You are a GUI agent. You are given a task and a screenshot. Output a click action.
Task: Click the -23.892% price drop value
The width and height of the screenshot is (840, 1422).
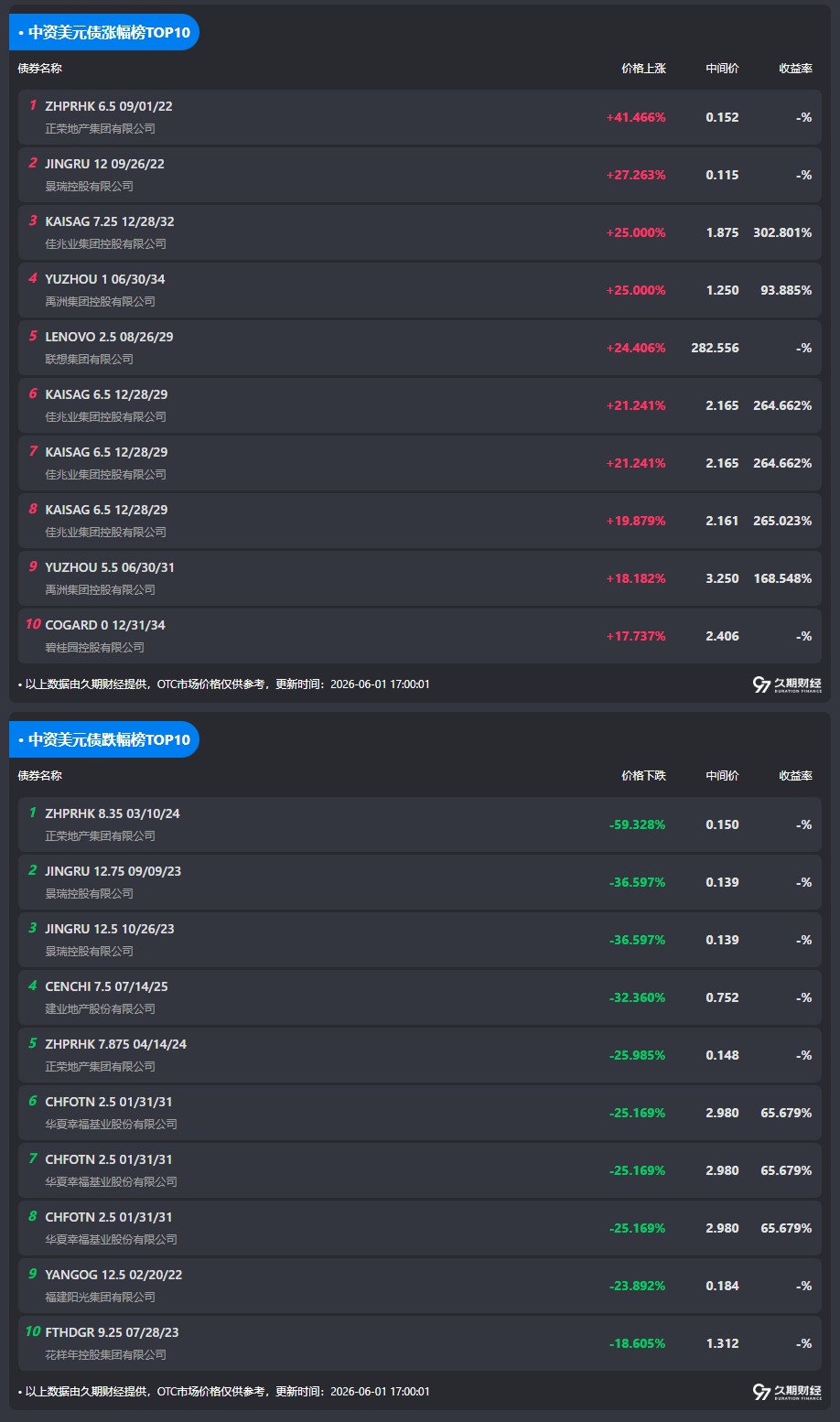638,1287
